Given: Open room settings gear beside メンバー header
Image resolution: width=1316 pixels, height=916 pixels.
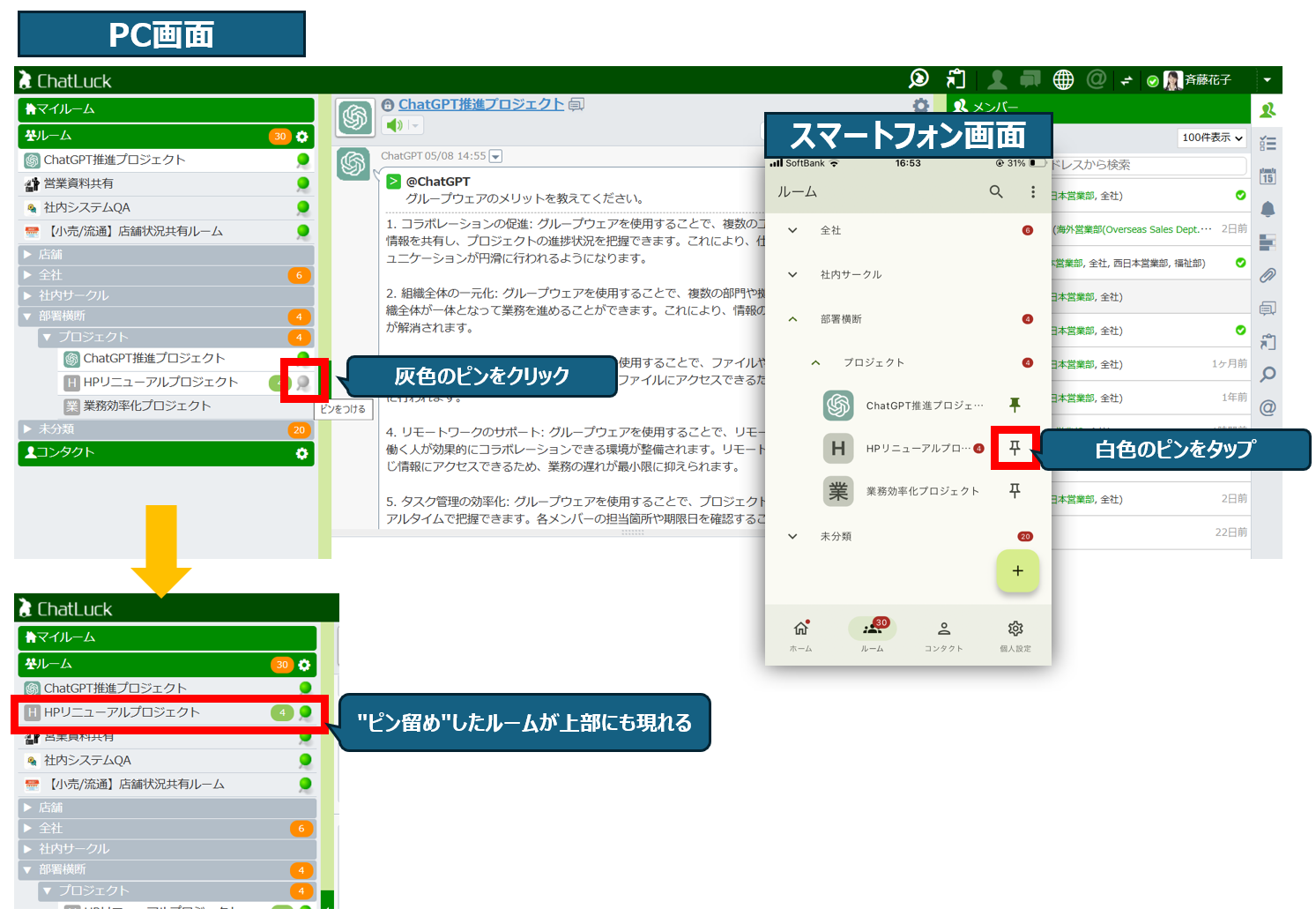Looking at the screenshot, I should 921,106.
